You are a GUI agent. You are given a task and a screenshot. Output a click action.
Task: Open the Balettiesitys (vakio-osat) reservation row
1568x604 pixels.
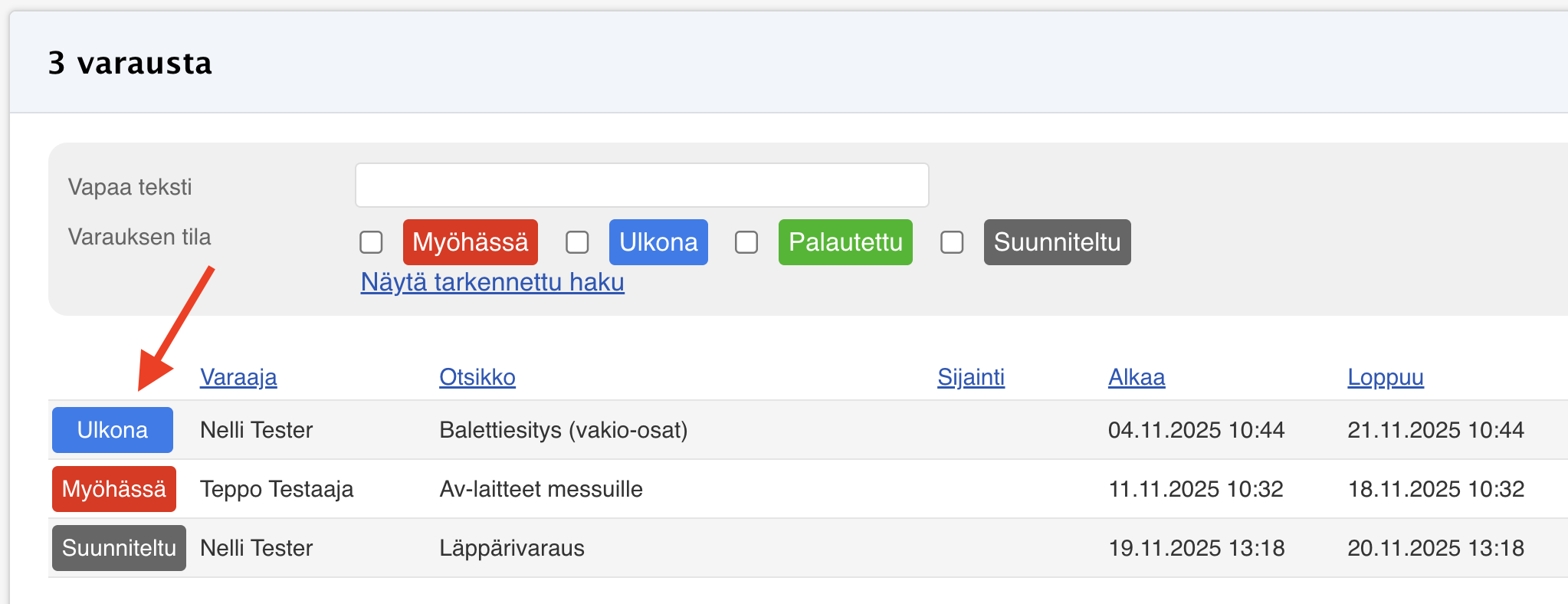coord(563,430)
